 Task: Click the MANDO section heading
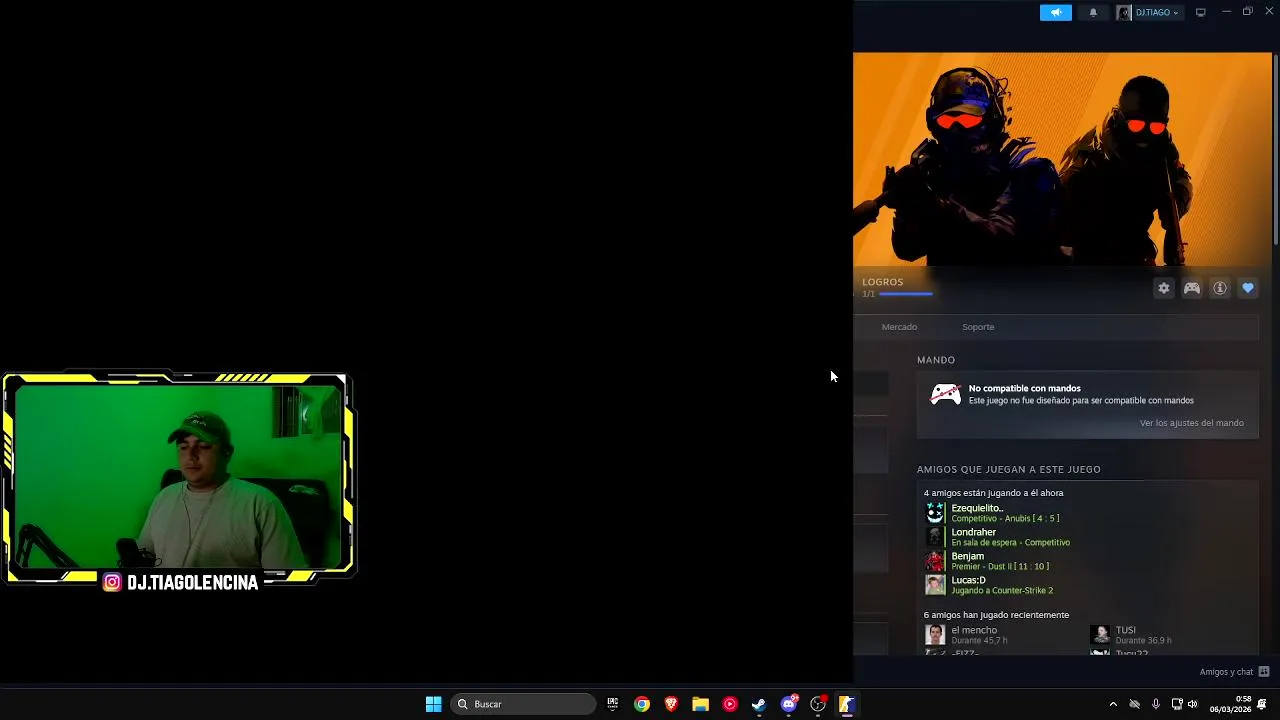click(936, 360)
